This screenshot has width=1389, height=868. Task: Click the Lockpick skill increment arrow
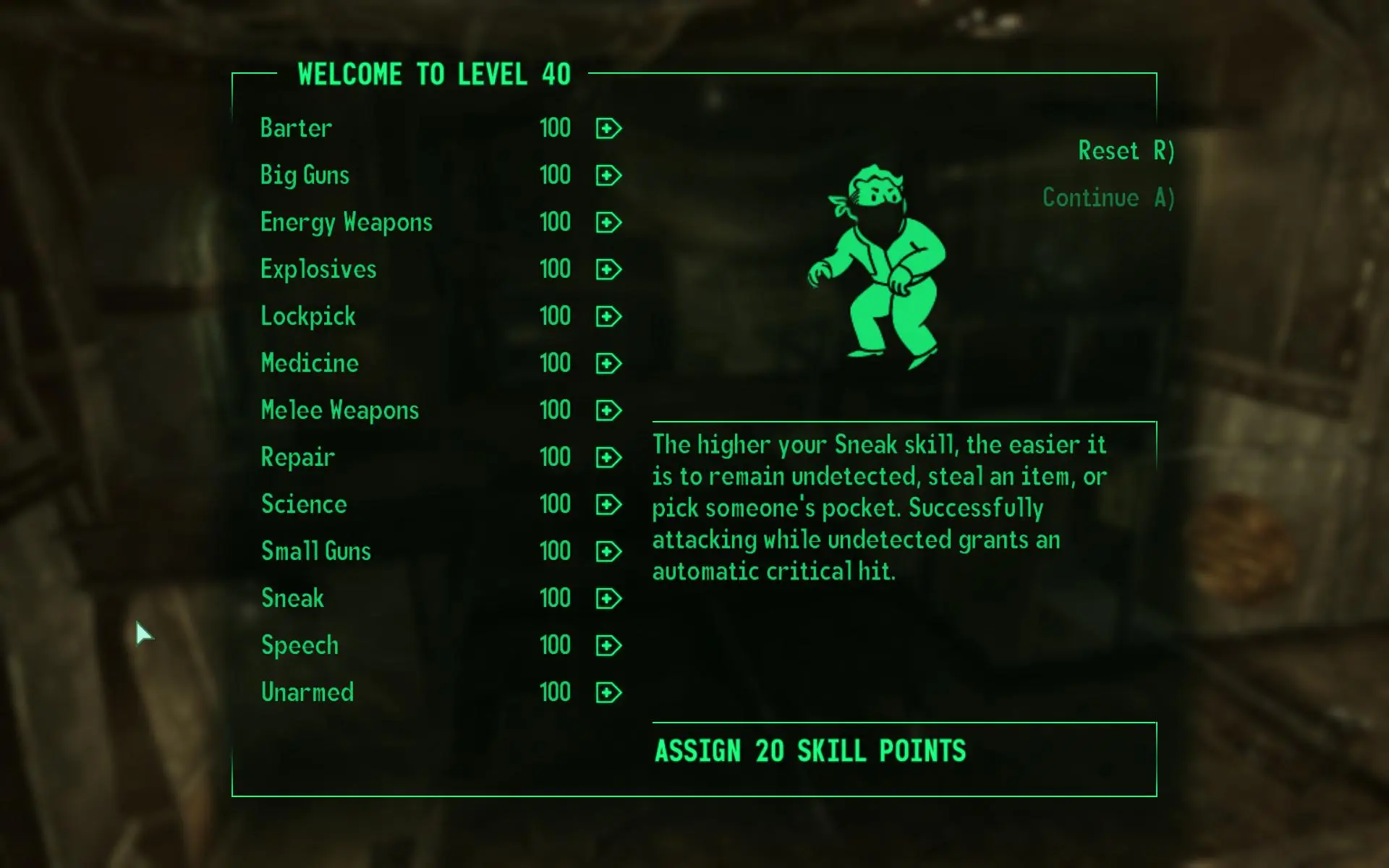click(607, 315)
